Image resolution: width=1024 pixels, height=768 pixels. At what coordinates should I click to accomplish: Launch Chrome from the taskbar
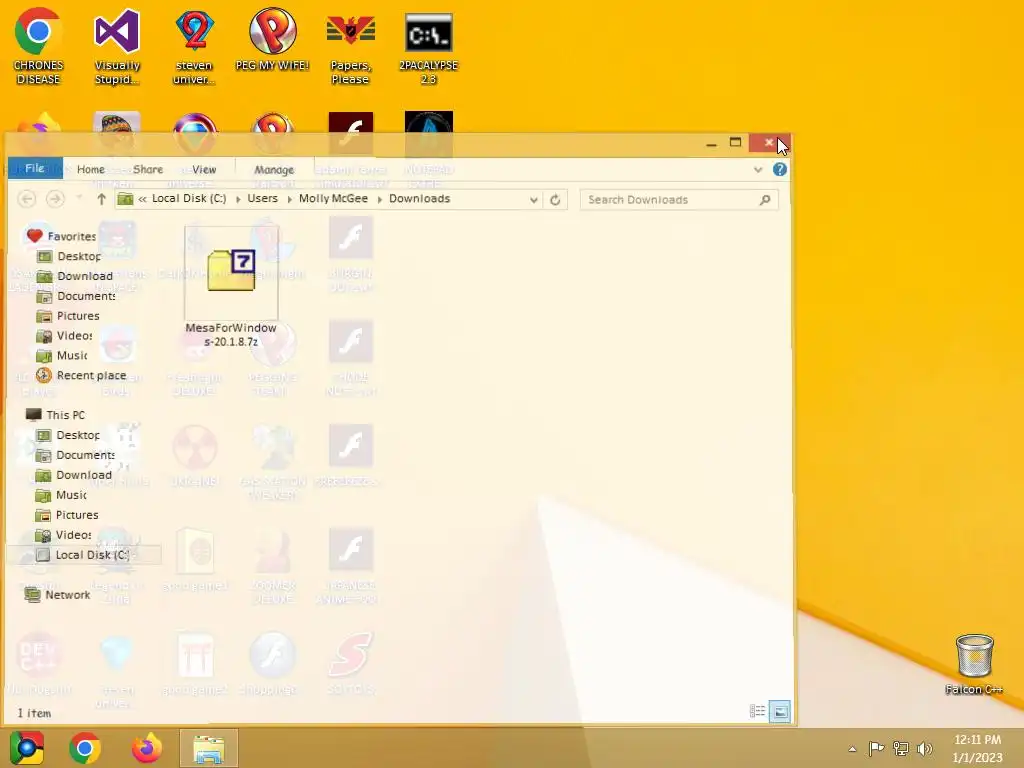[85, 748]
